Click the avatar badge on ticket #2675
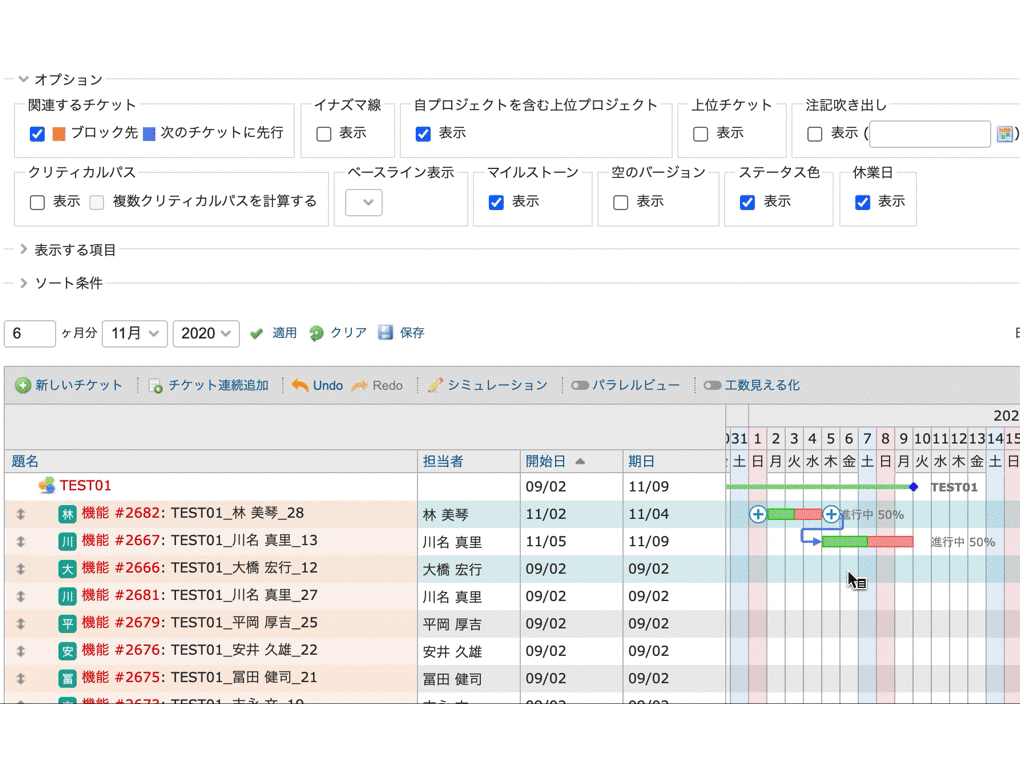This screenshot has height=765, width=1020. (x=68, y=678)
